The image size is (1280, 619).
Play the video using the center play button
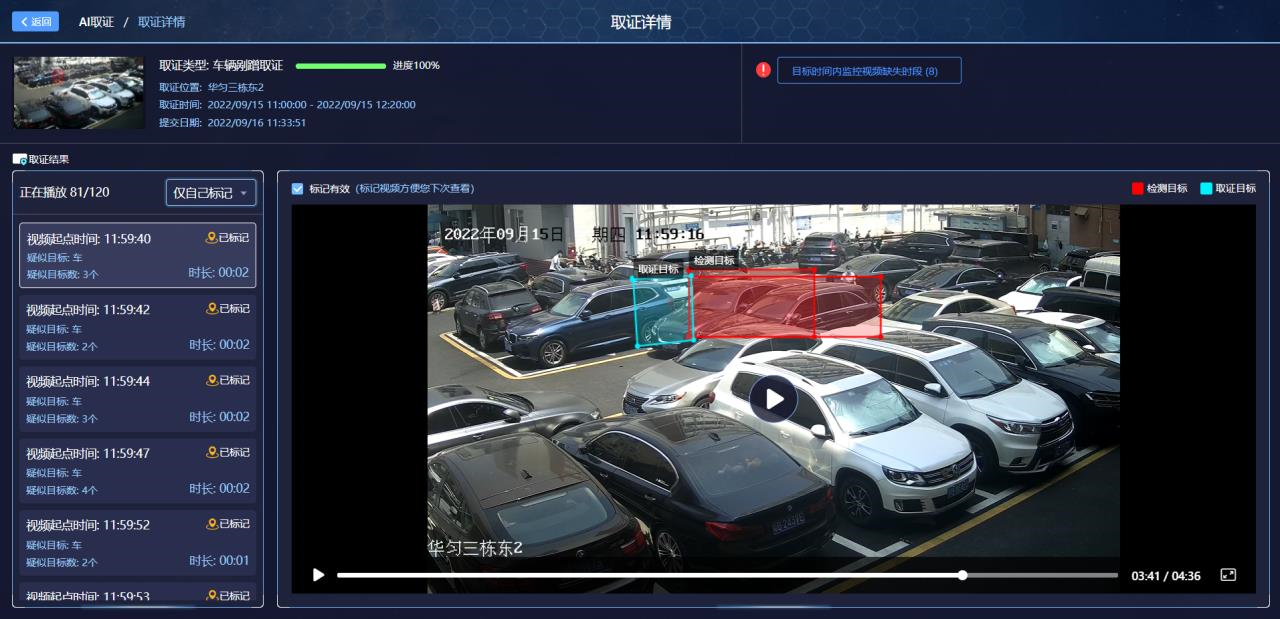point(773,399)
